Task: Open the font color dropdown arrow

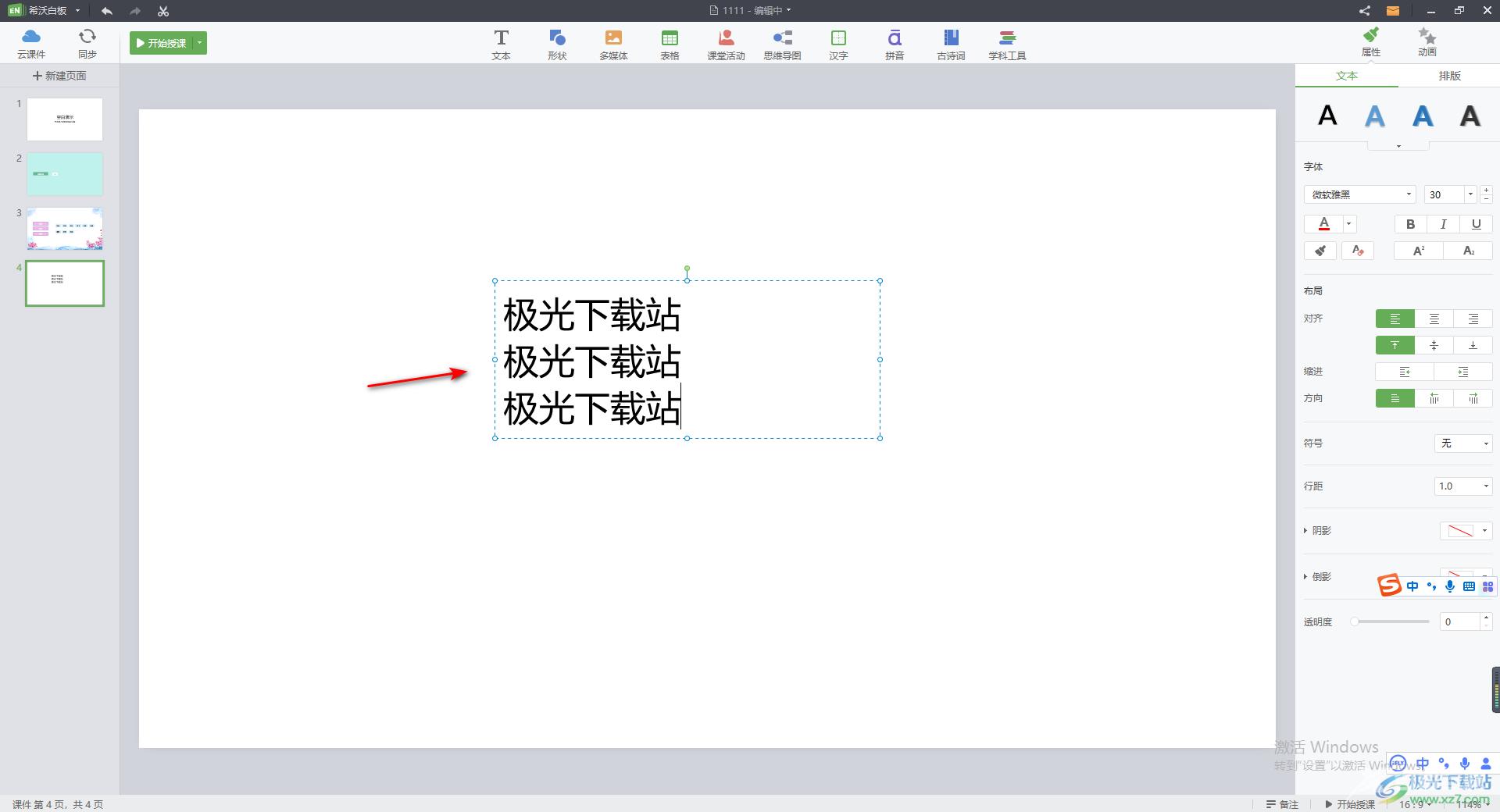Action: pyautogui.click(x=1349, y=224)
